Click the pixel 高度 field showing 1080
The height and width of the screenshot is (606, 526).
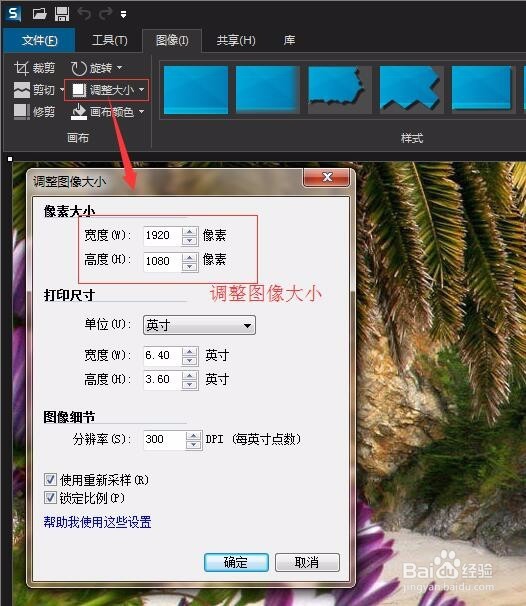pyautogui.click(x=162, y=262)
